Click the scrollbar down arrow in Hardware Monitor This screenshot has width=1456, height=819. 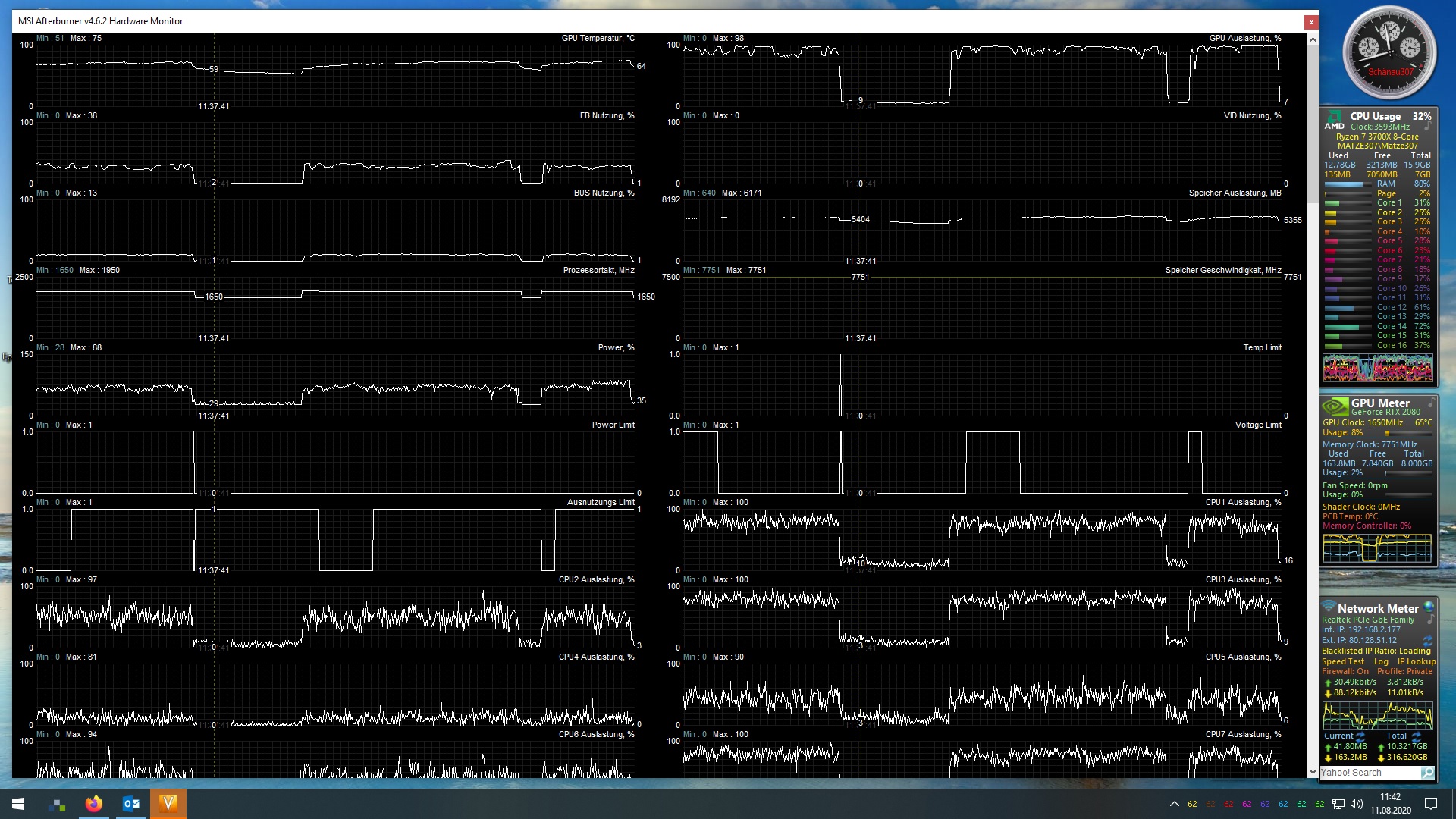[x=1313, y=772]
